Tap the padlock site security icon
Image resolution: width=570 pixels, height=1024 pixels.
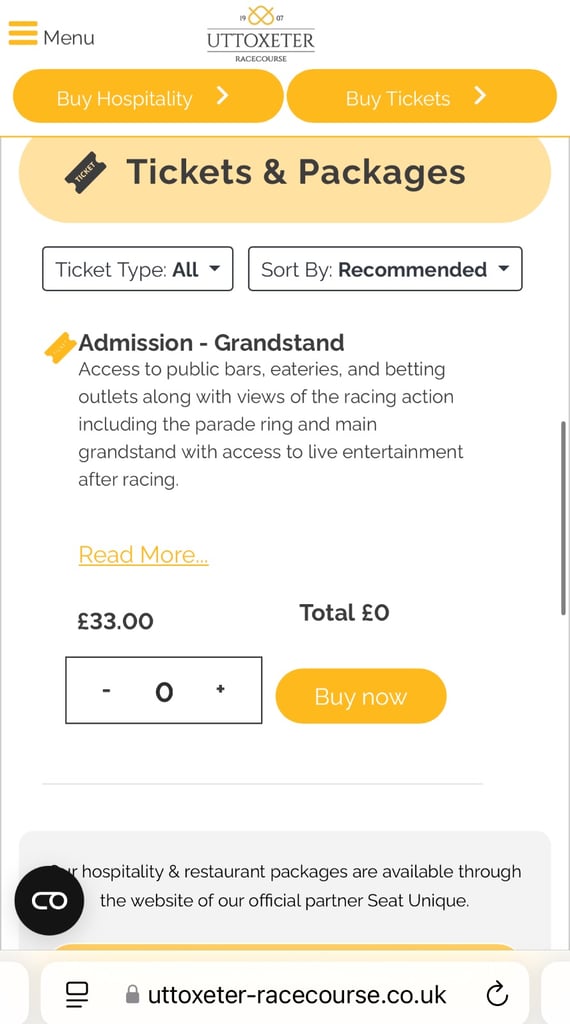click(x=132, y=995)
